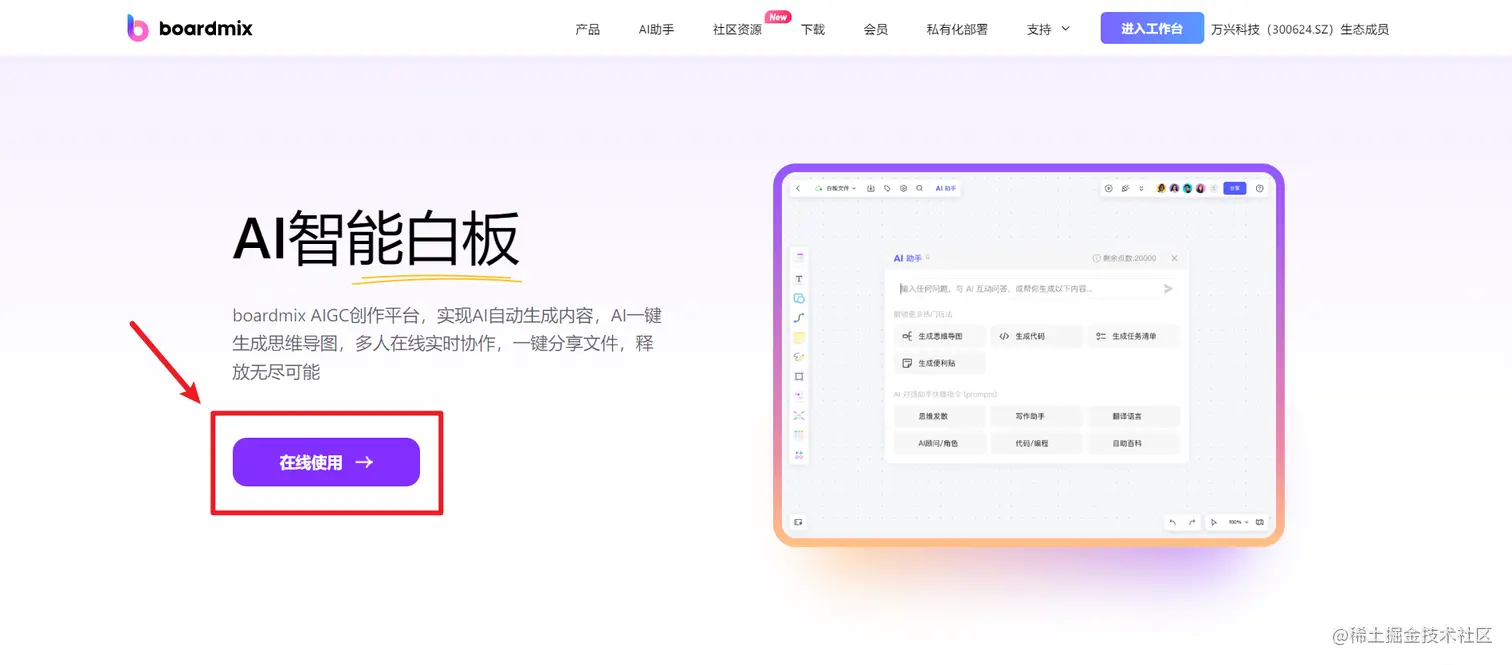Select the kanban columns tool icon
This screenshot has width=1512, height=665.
point(799,435)
